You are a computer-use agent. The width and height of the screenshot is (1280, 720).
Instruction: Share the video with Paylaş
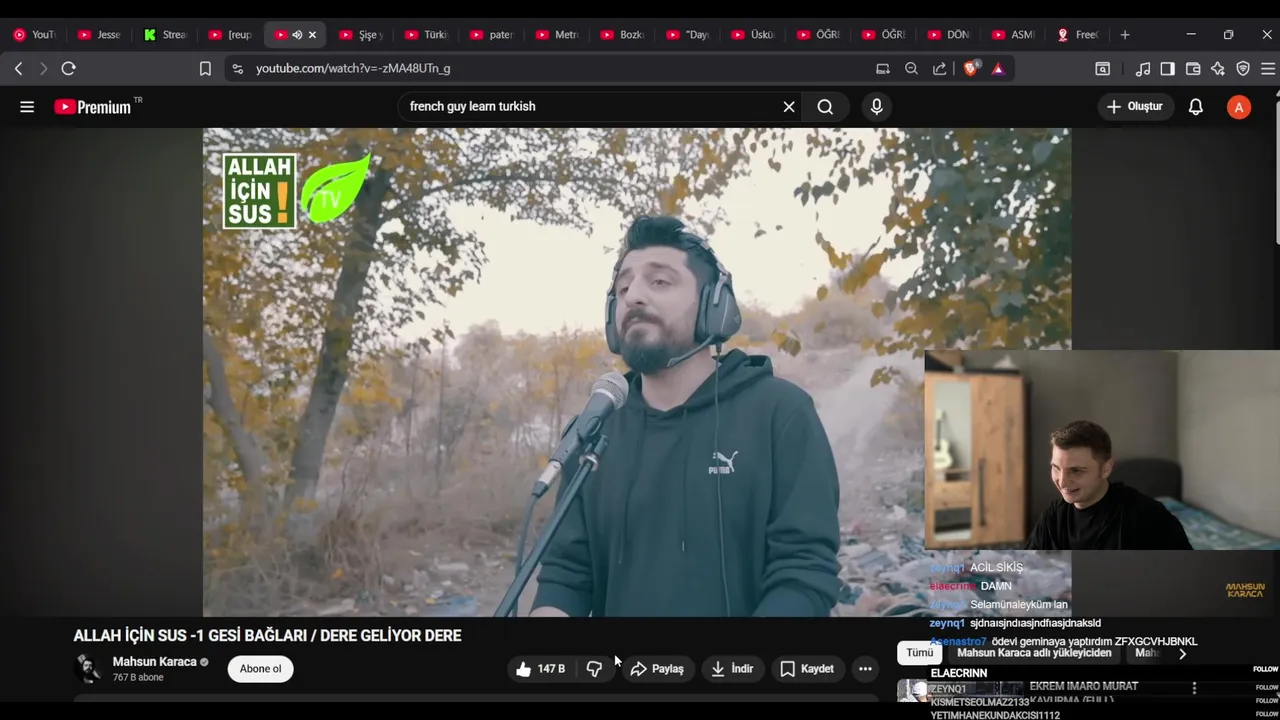click(657, 669)
